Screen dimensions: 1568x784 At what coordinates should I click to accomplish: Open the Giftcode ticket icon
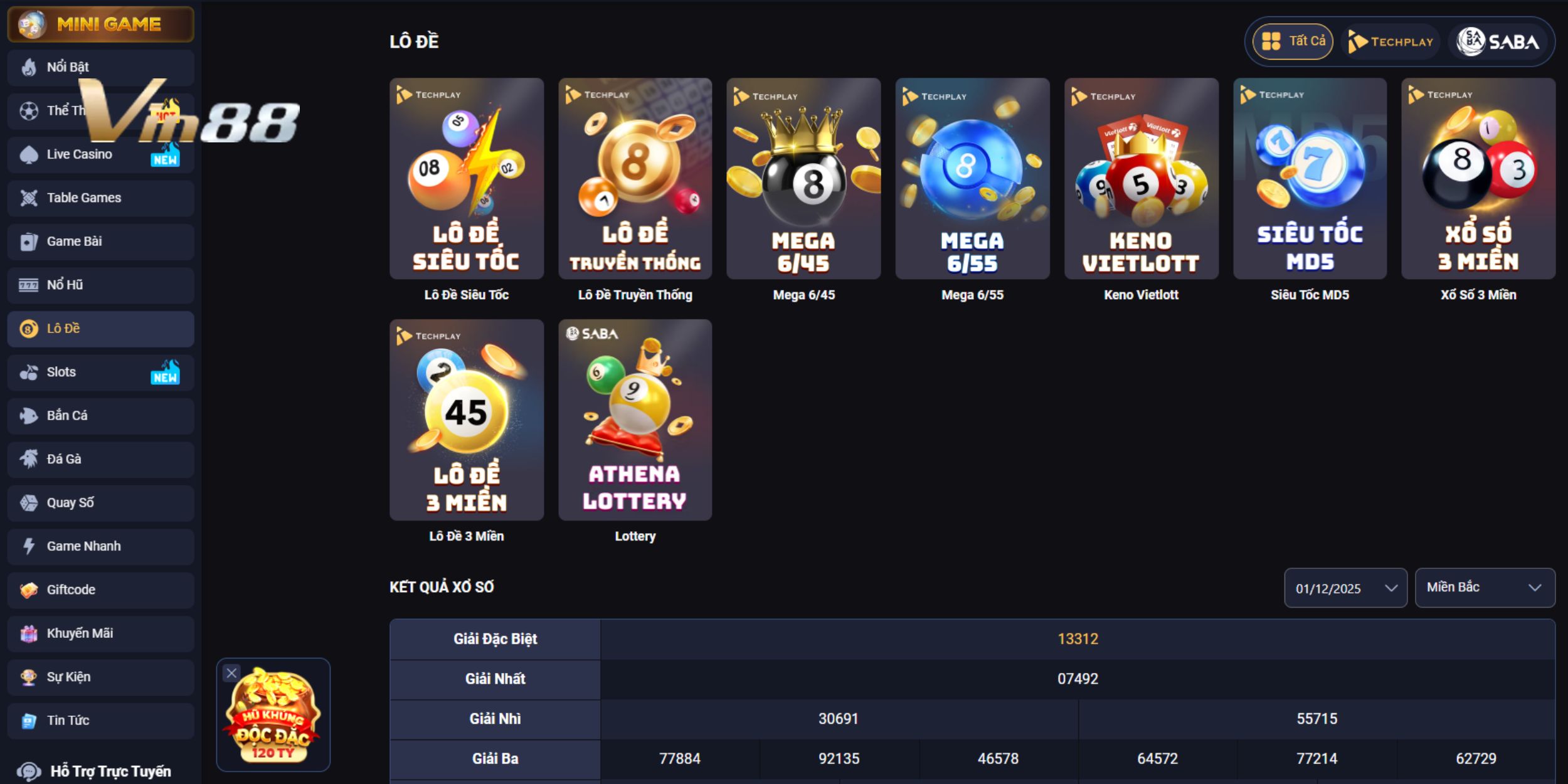pyautogui.click(x=29, y=590)
